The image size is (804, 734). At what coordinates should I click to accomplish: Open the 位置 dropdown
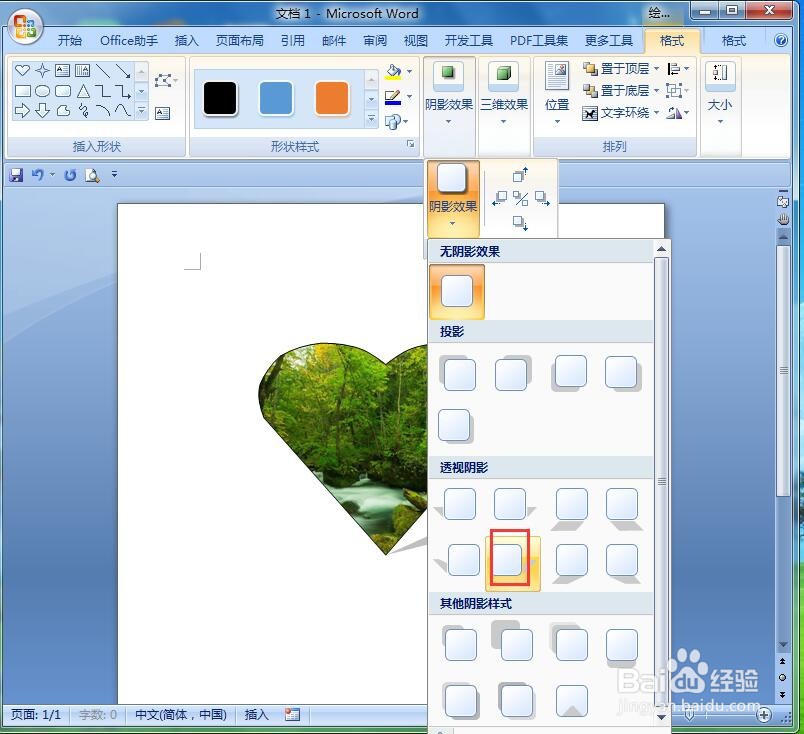click(557, 95)
